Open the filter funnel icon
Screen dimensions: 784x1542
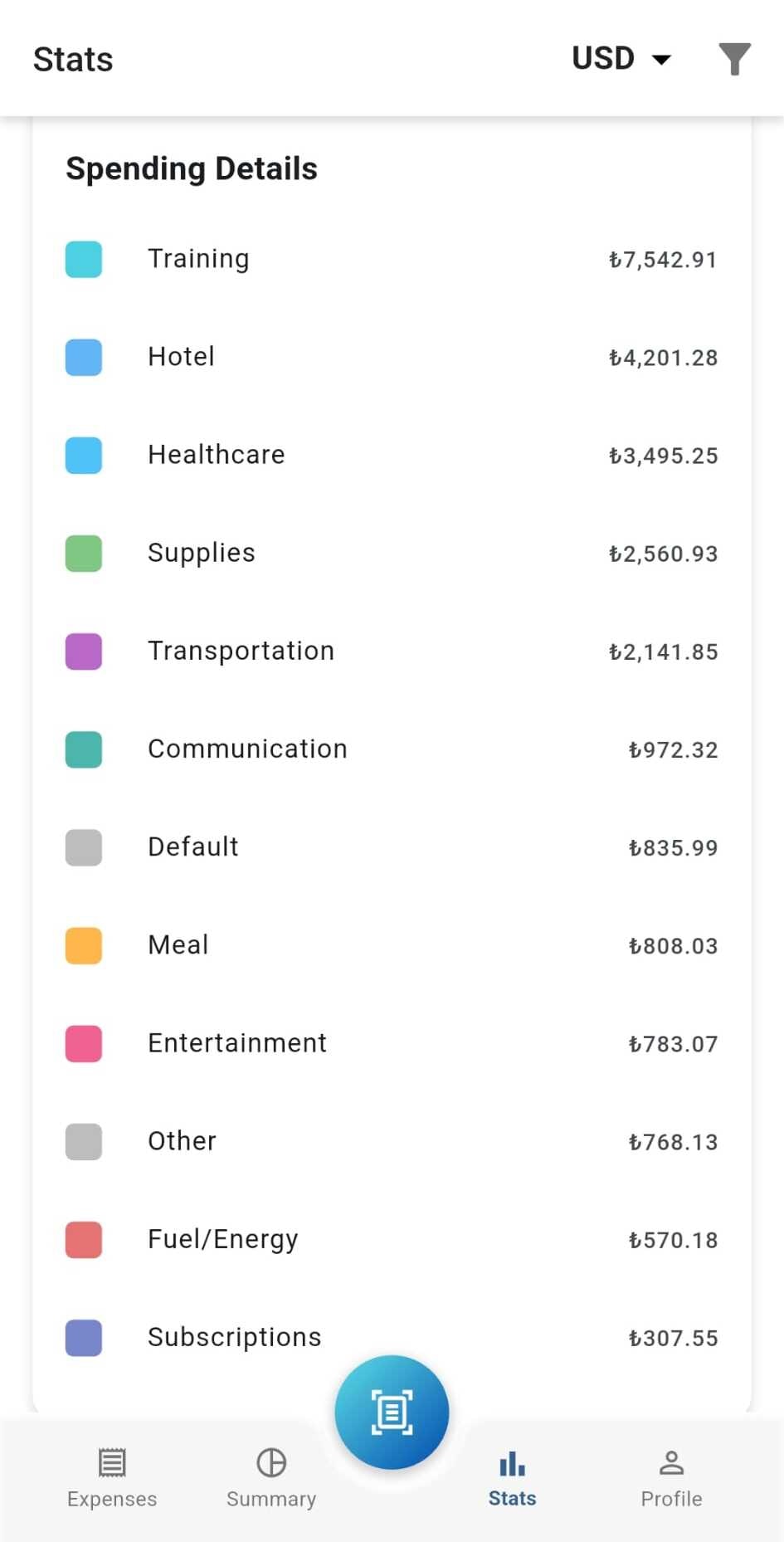coord(734,59)
